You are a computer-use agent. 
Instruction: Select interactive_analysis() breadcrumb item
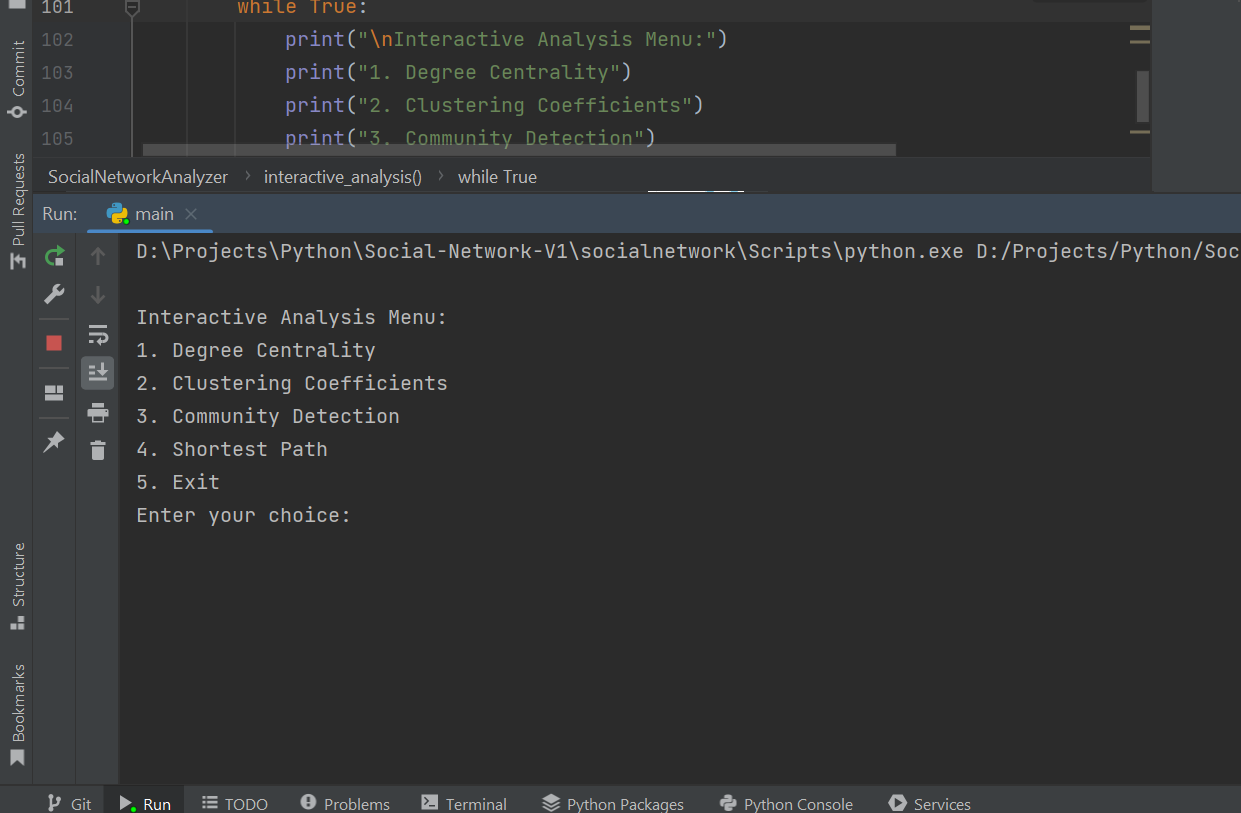pos(343,177)
